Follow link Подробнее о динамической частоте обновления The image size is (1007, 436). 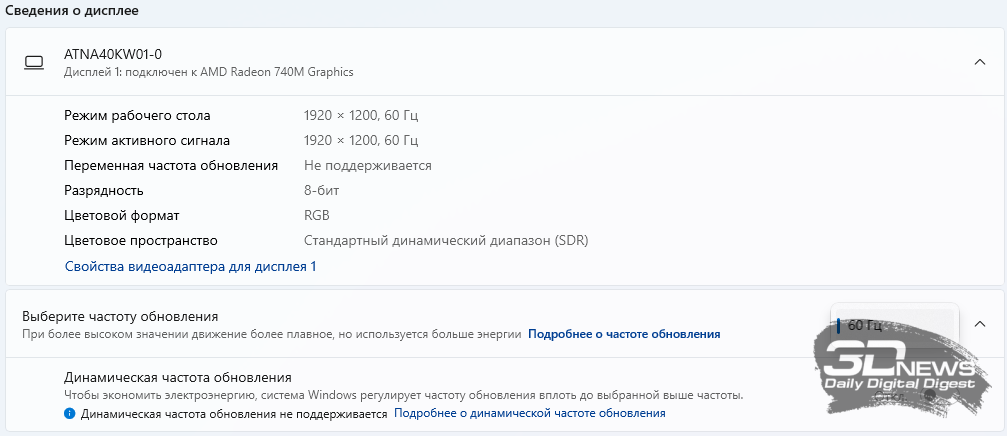pyautogui.click(x=529, y=413)
